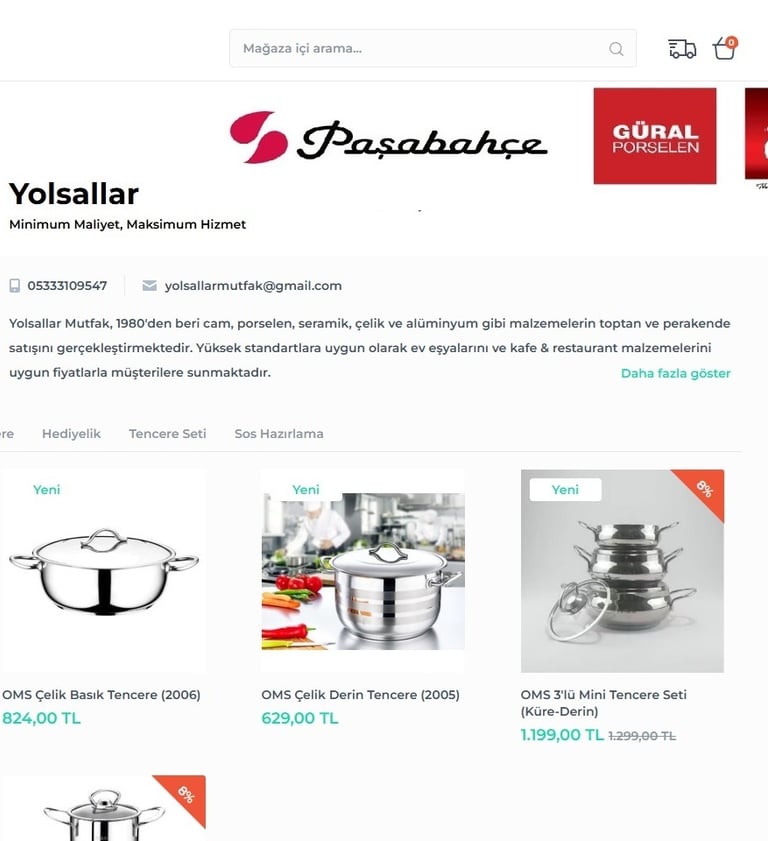Click the stacked mini pot set image
Screen dimensions: 768x841
pos(622,571)
